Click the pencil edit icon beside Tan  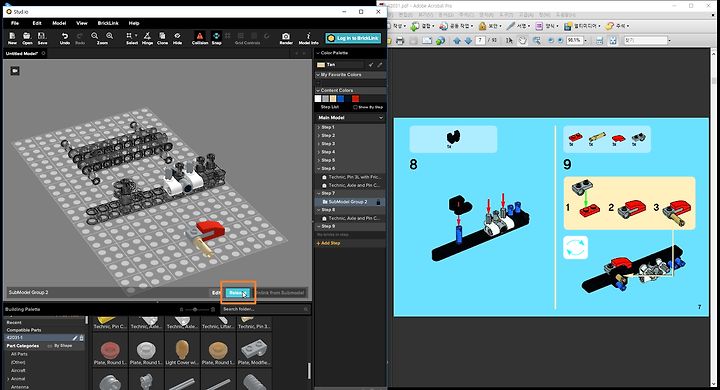[380, 65]
